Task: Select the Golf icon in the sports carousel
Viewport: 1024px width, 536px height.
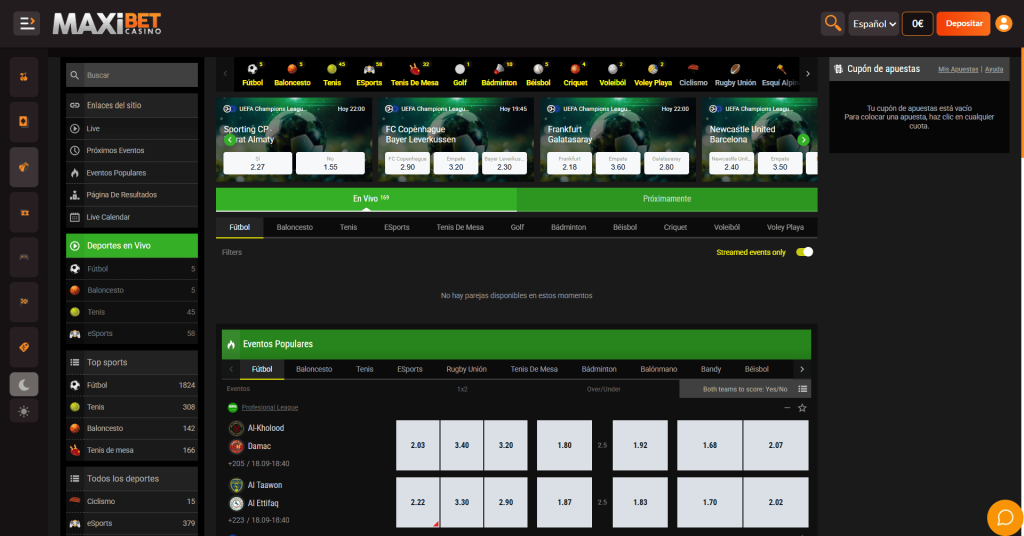Action: click(x=460, y=74)
